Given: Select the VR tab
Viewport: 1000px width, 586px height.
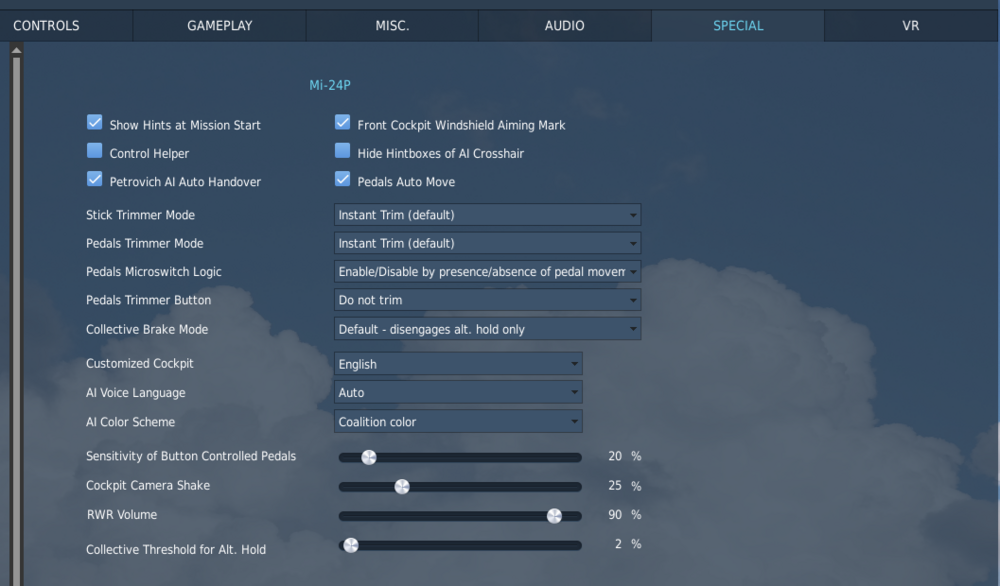Looking at the screenshot, I should coord(911,26).
